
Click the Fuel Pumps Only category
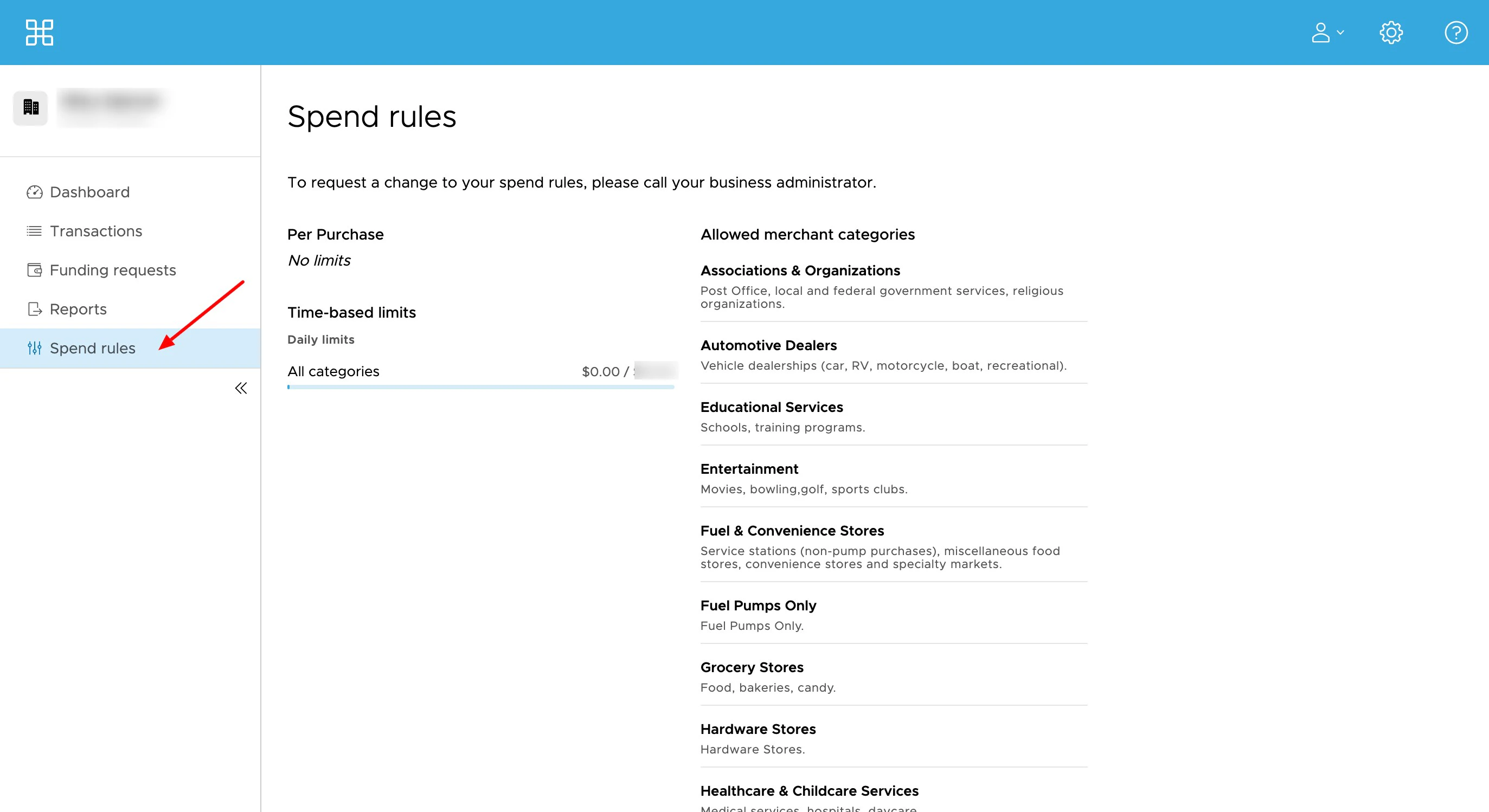tap(758, 605)
